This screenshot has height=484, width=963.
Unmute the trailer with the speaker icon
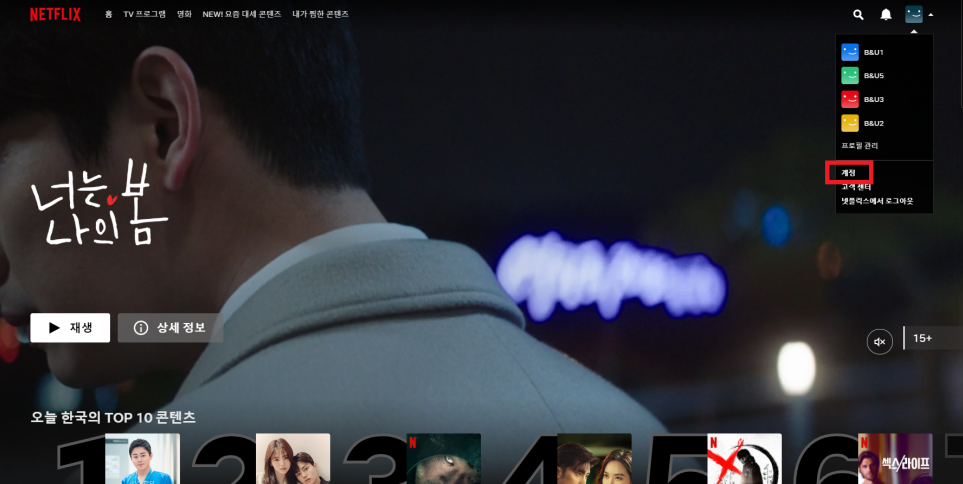pos(879,342)
